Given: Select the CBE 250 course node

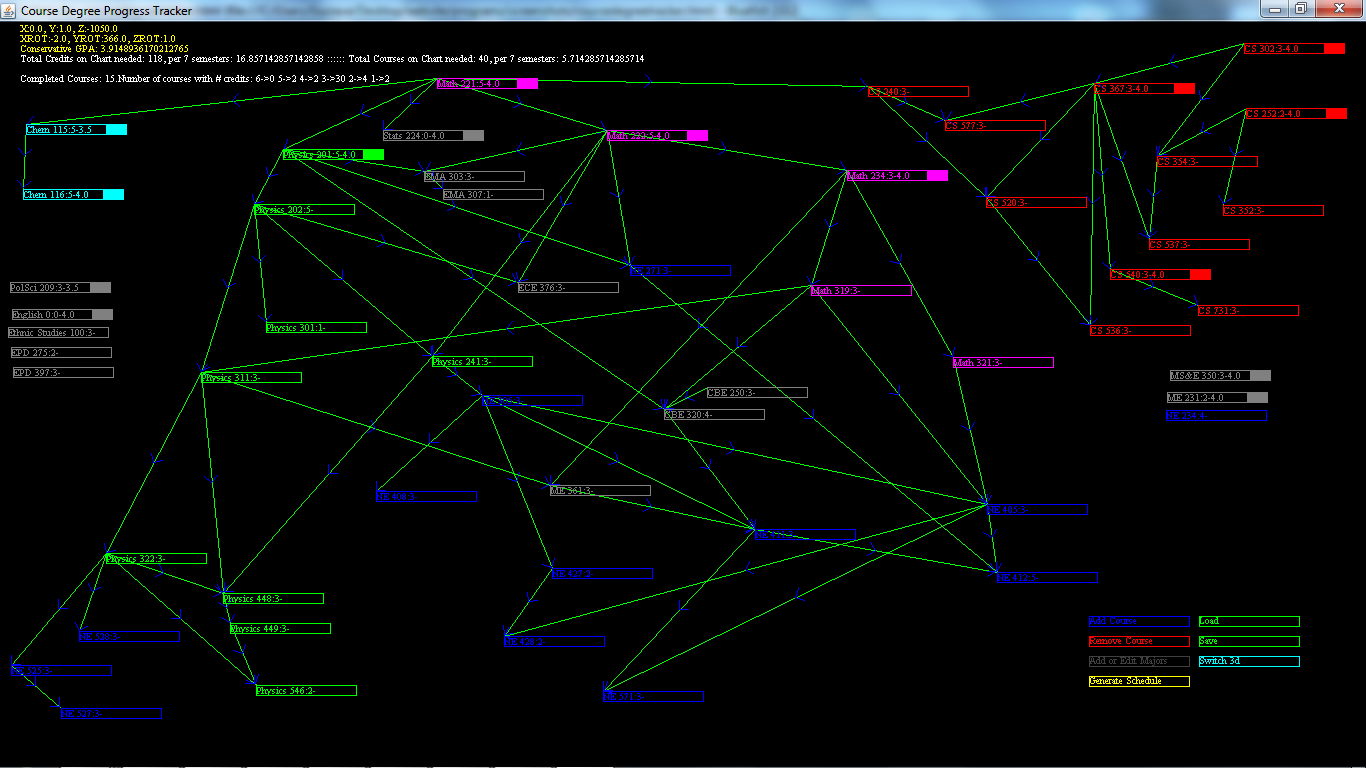Looking at the screenshot, I should (x=757, y=393).
